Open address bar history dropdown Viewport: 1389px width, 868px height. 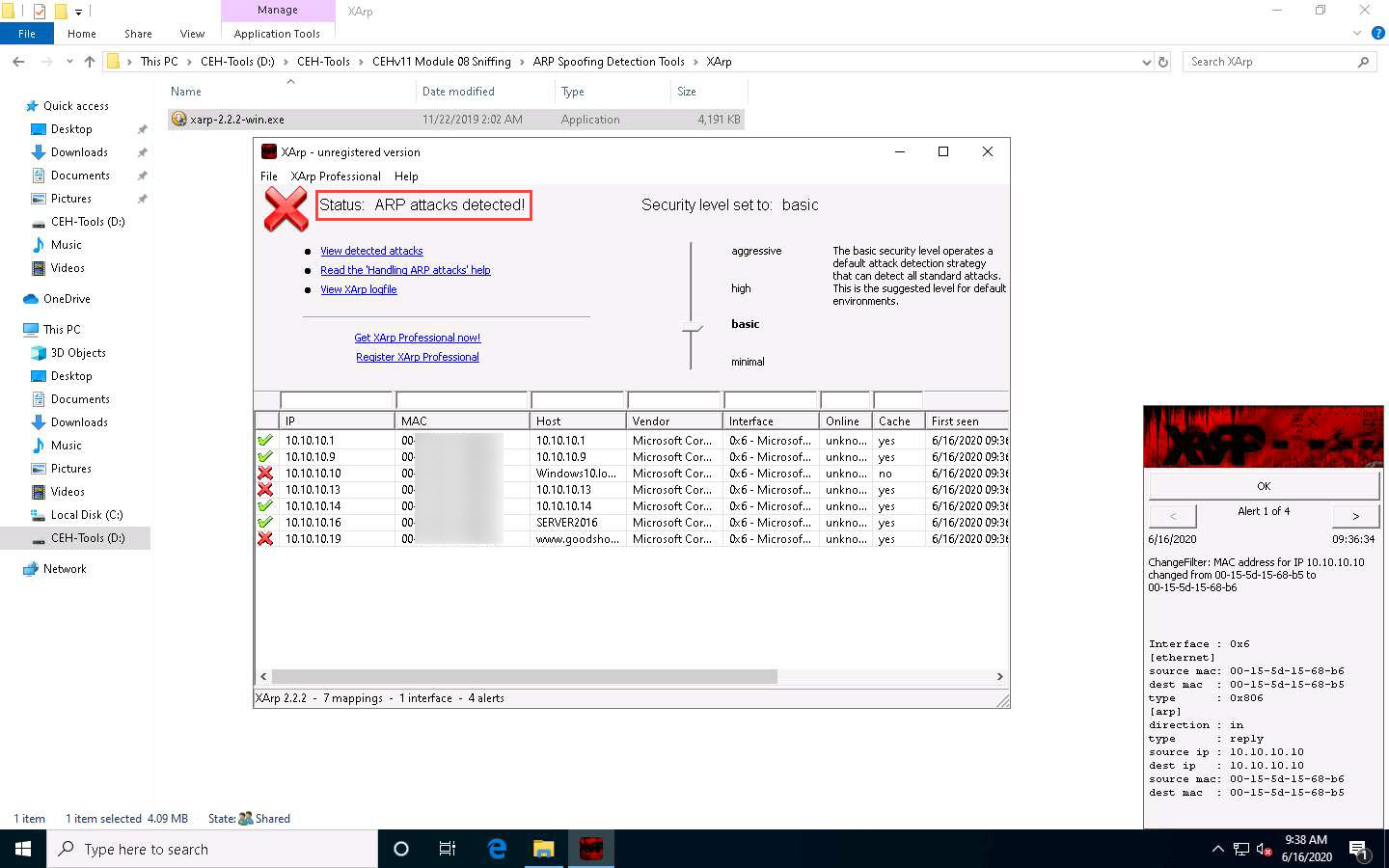(1146, 62)
